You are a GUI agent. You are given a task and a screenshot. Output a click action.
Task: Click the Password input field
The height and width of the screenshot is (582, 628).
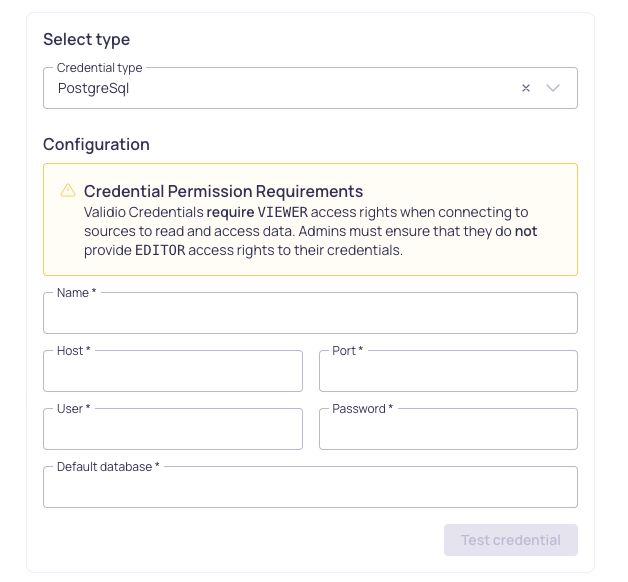click(448, 430)
